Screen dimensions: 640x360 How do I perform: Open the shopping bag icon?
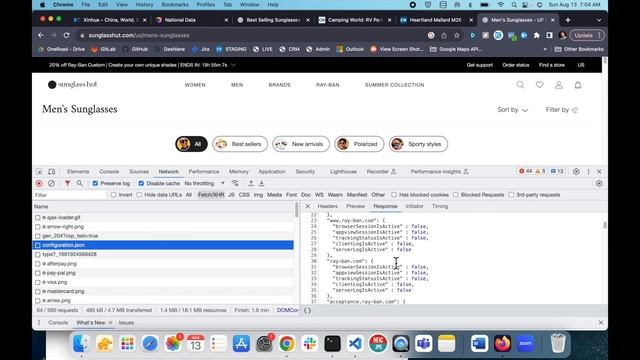(x=578, y=85)
